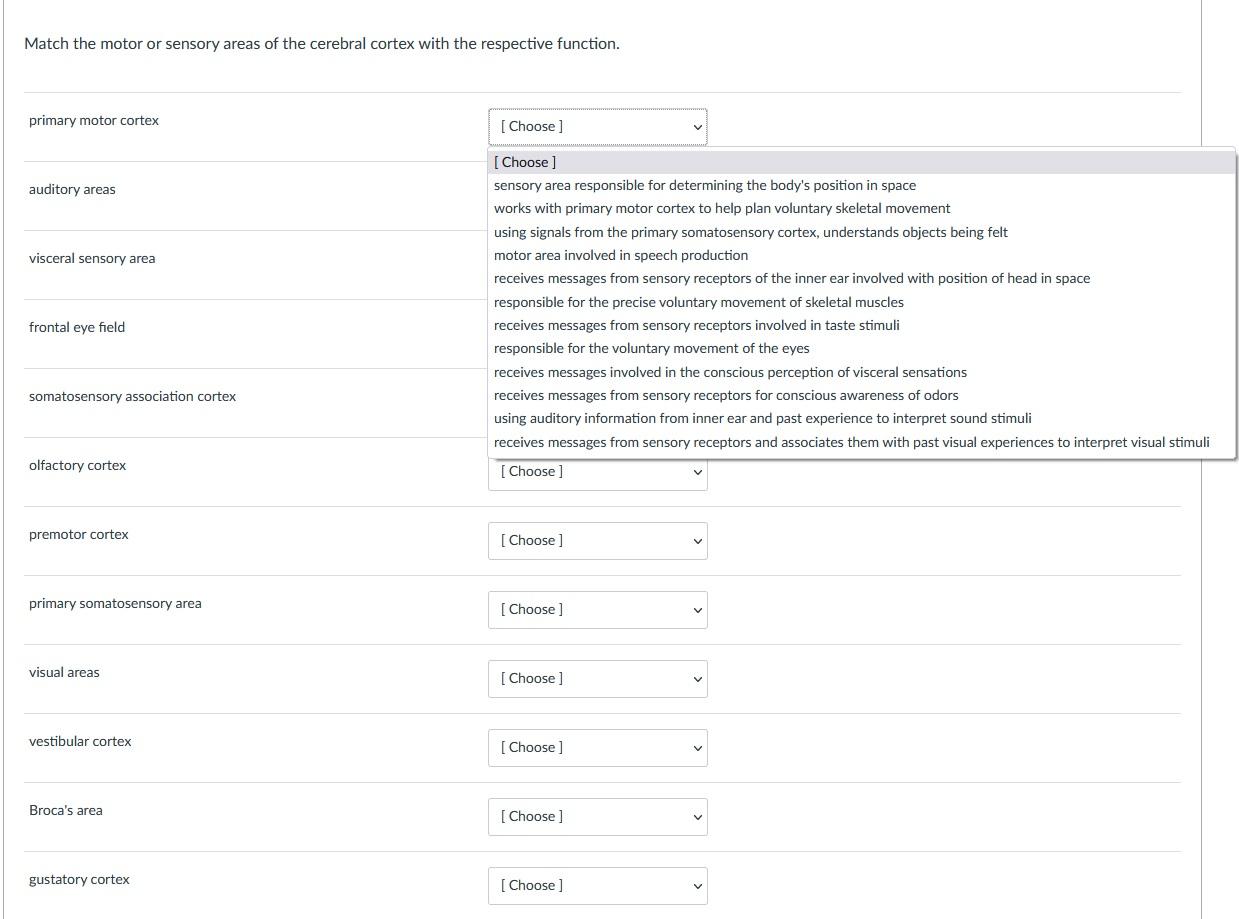Pick the 'interpret sound stimuli' option
Screen dimensions: 1239x919
762,418
